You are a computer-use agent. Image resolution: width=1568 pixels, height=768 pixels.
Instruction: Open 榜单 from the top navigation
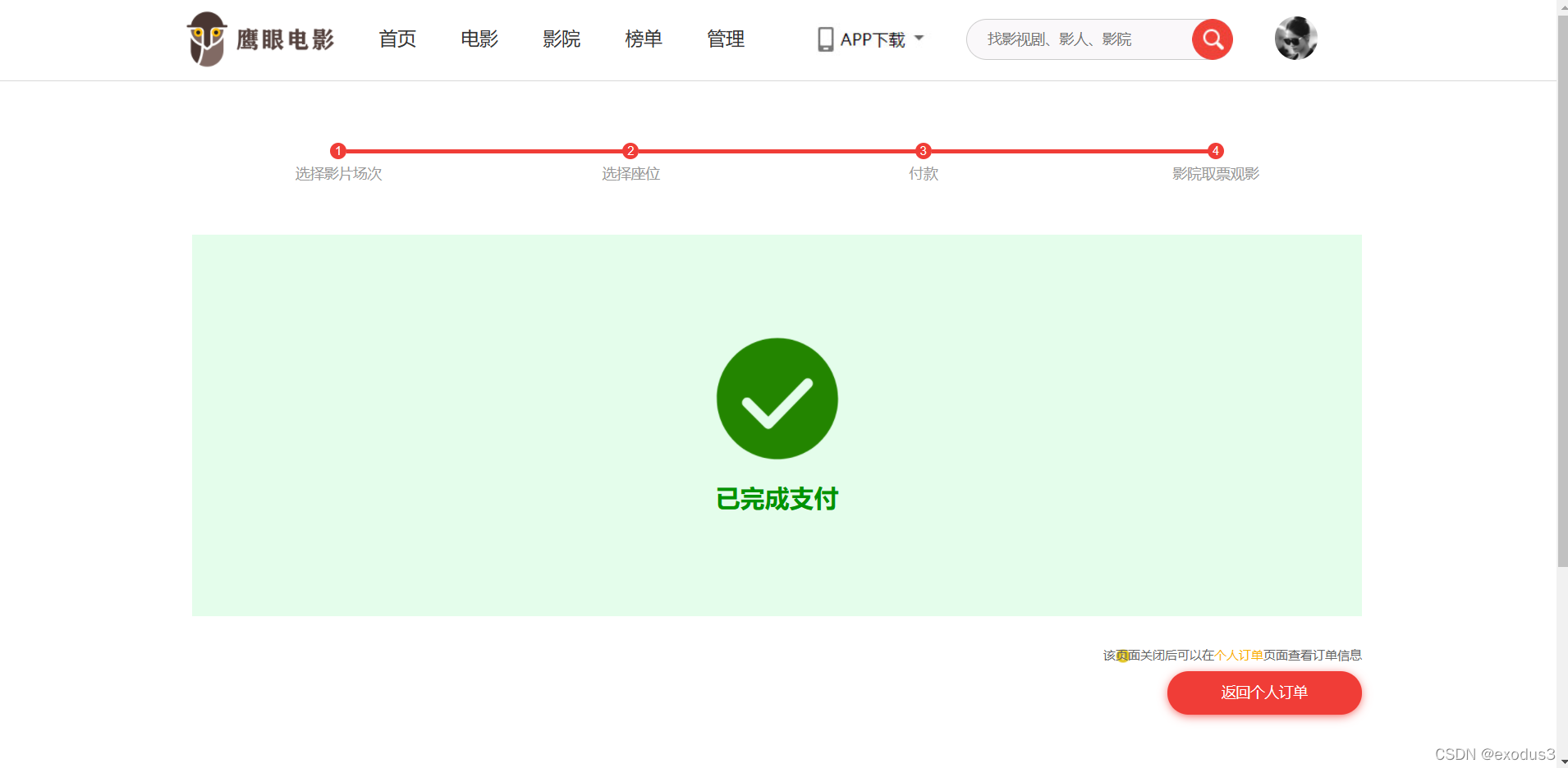(x=644, y=39)
